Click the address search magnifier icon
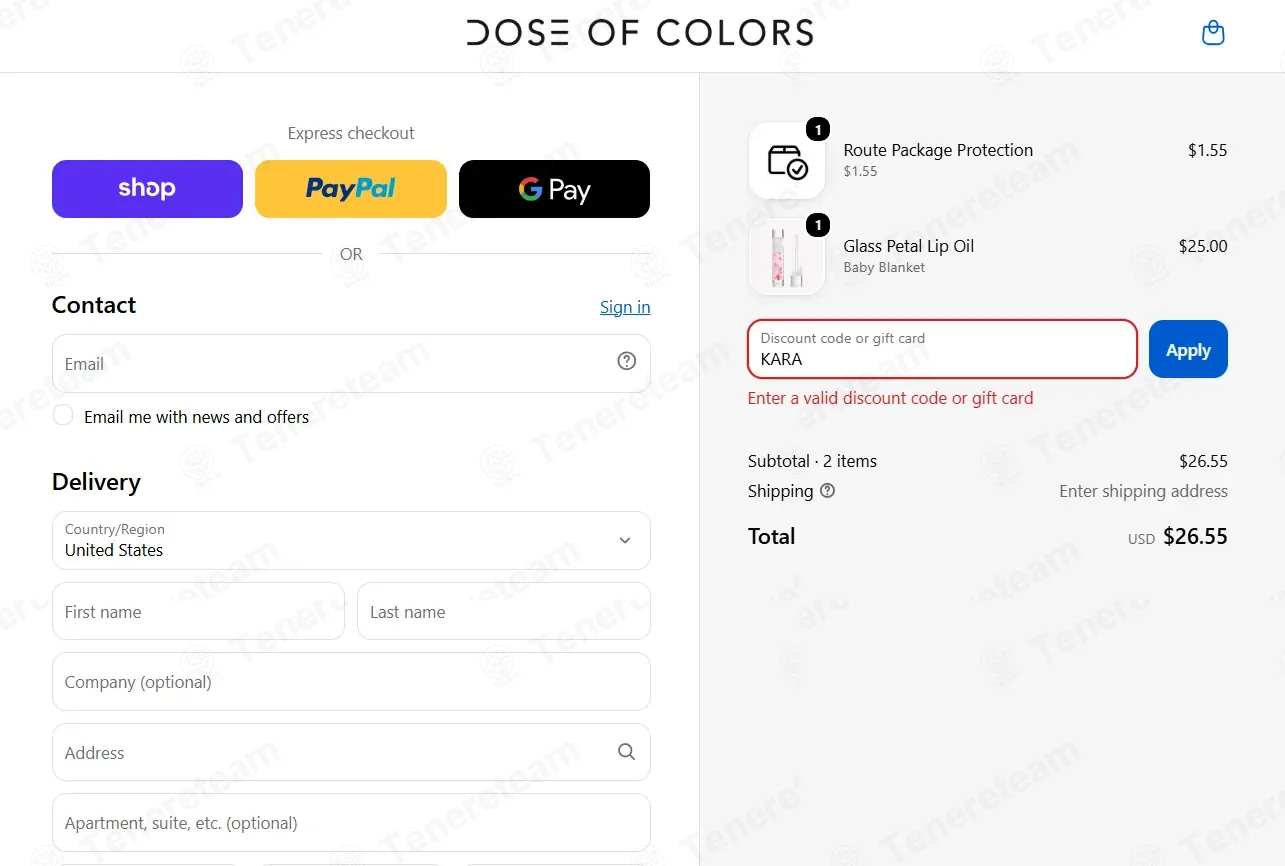1285x866 pixels. 627,751
